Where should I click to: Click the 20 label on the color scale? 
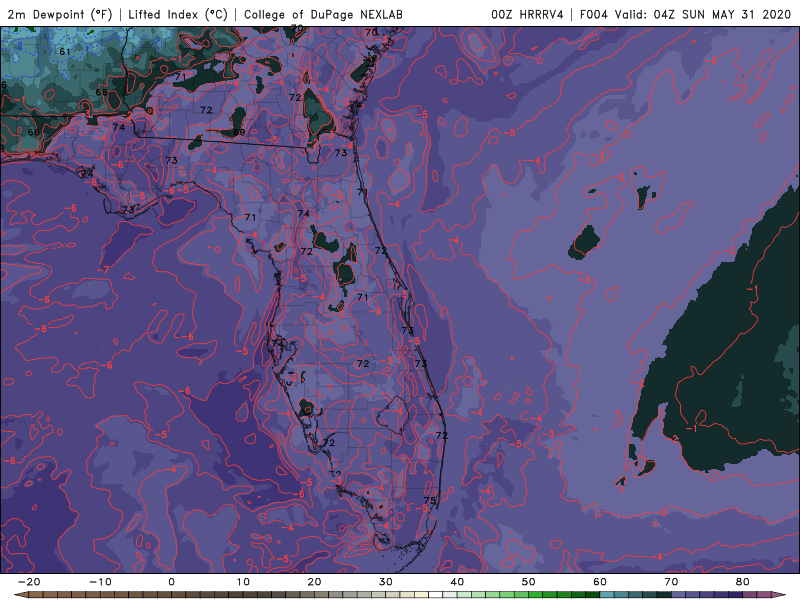(x=314, y=582)
